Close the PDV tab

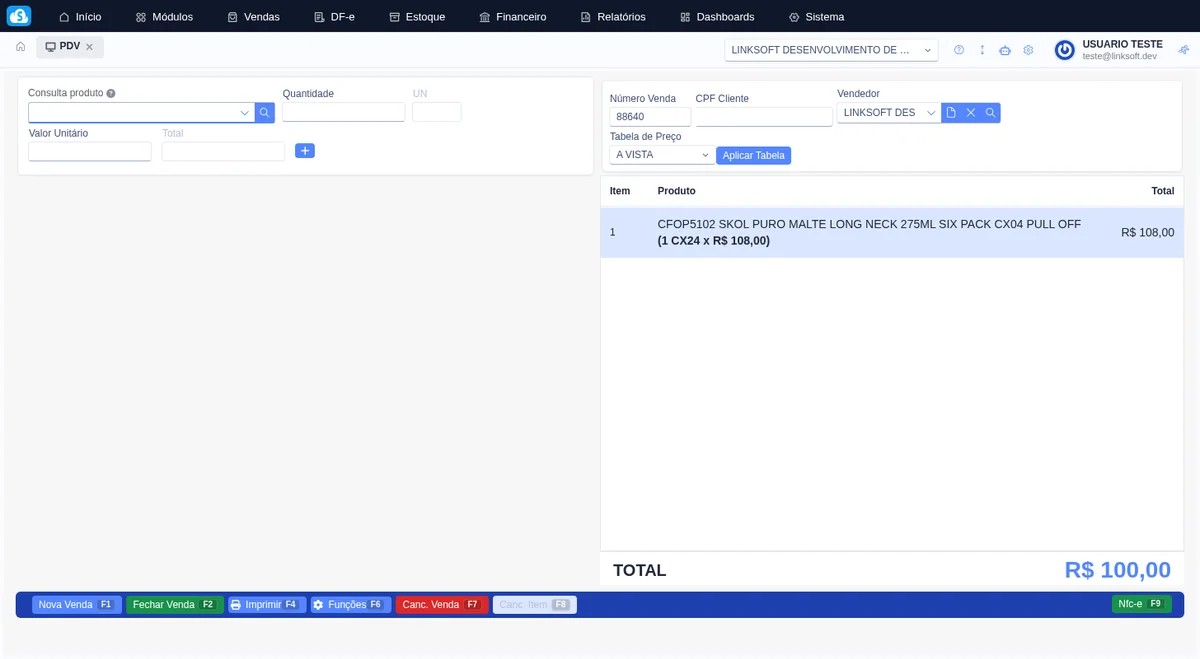tap(89, 47)
